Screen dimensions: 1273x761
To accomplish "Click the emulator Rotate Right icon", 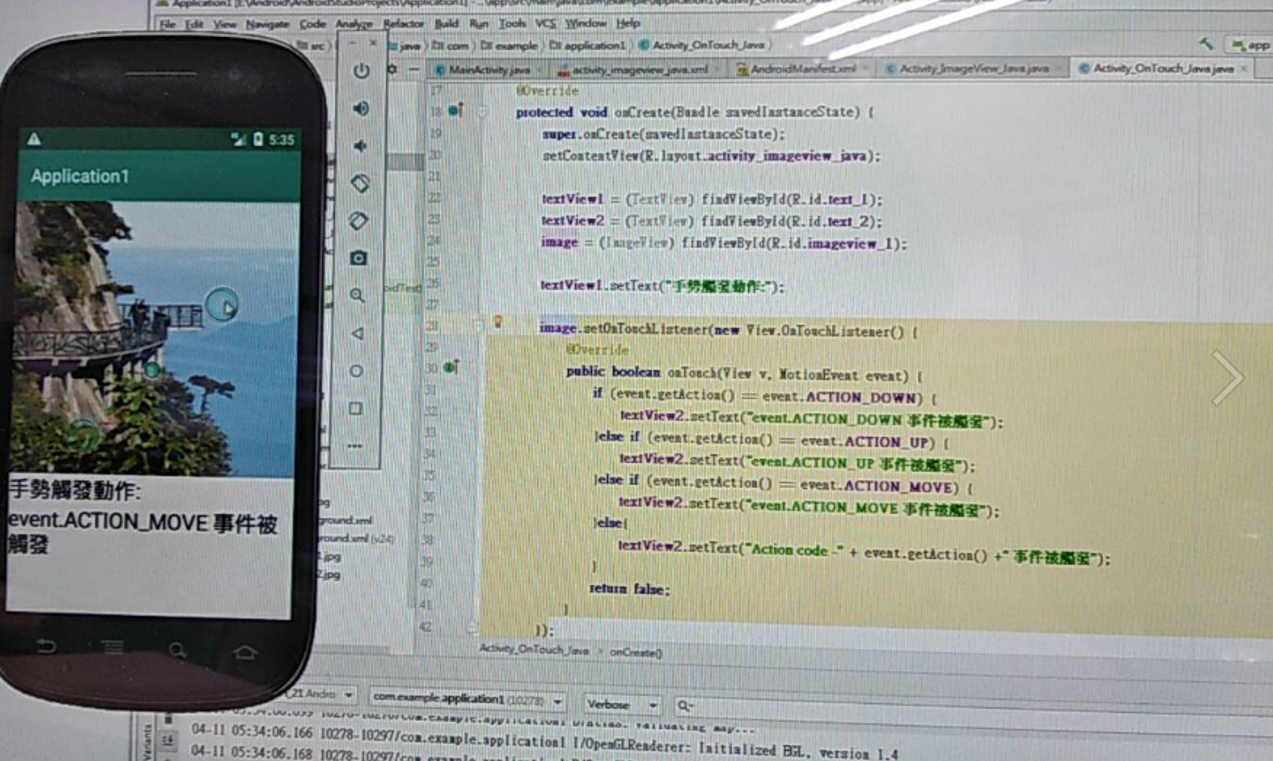I will coord(360,221).
